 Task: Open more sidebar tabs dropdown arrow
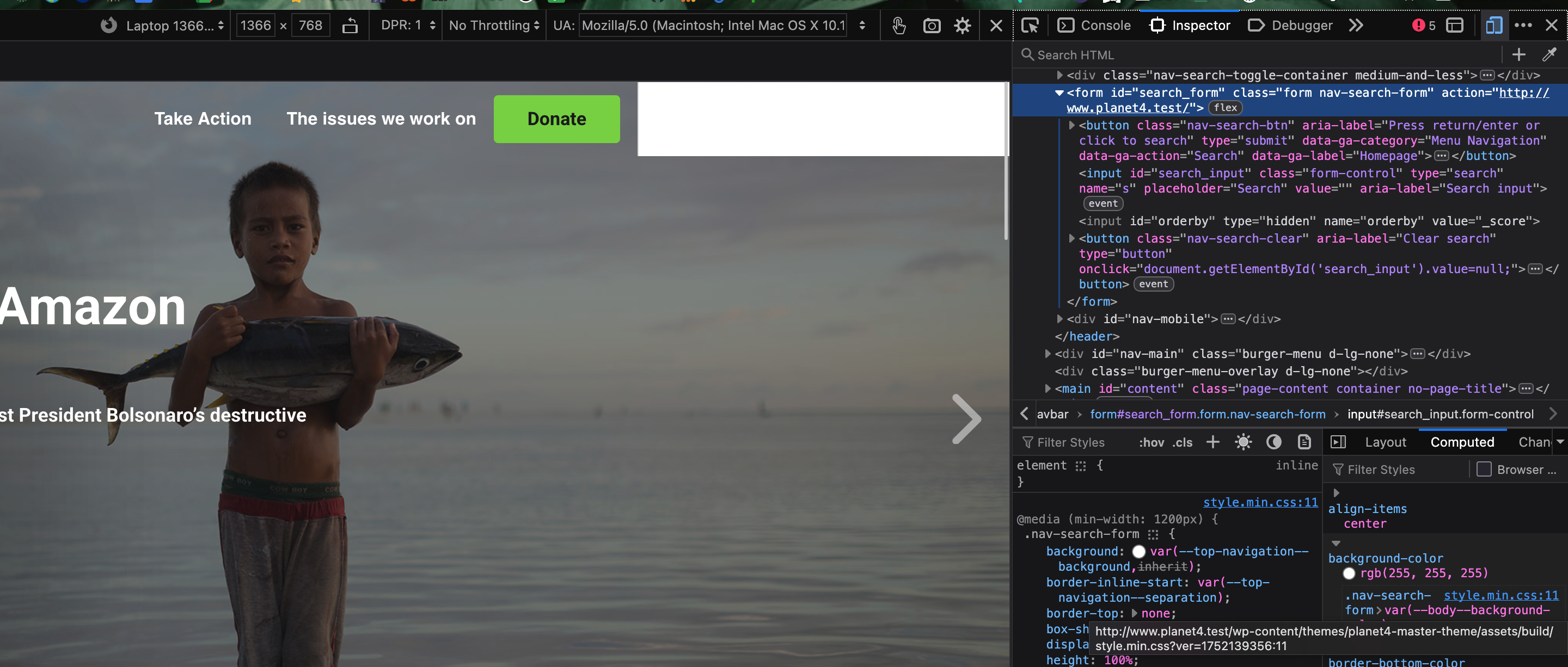[x=1560, y=442]
